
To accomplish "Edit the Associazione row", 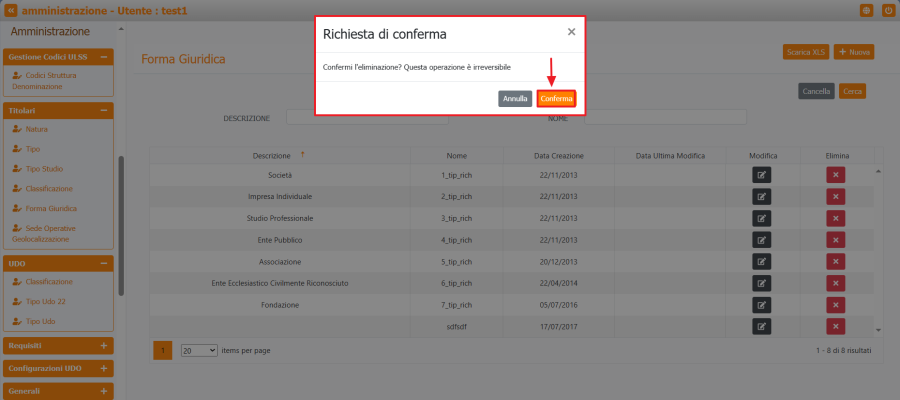I will [x=762, y=262].
